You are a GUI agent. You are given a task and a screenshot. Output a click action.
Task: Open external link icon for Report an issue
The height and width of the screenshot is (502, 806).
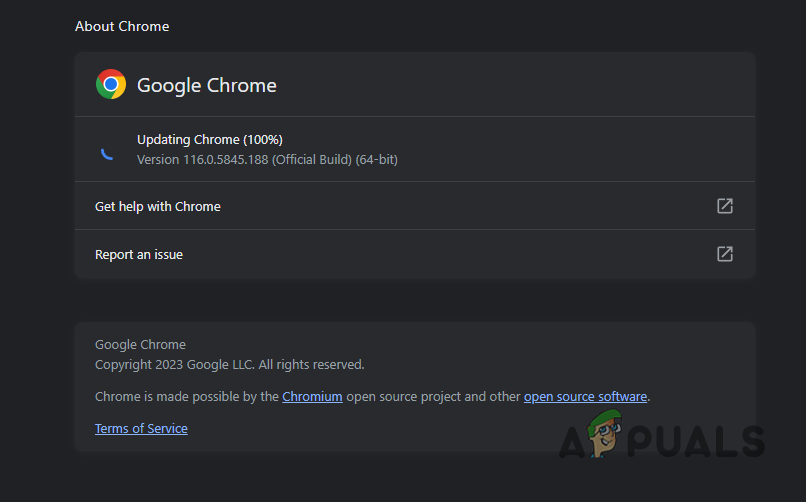tap(725, 254)
